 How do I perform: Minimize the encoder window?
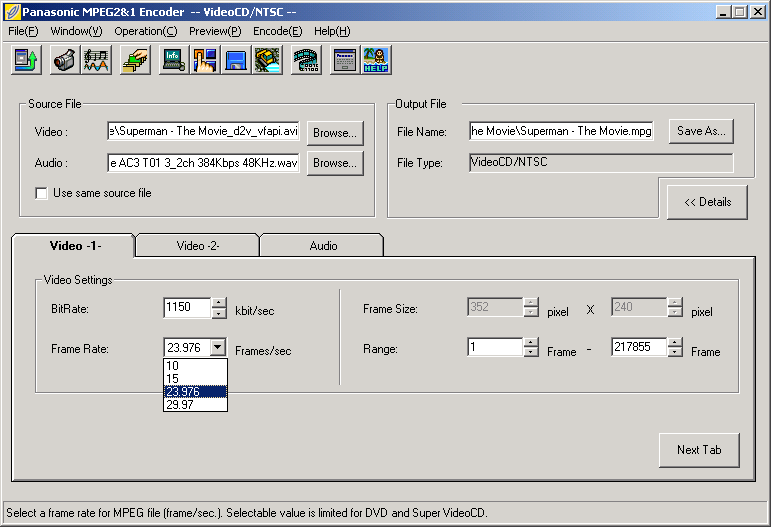[x=723, y=12]
